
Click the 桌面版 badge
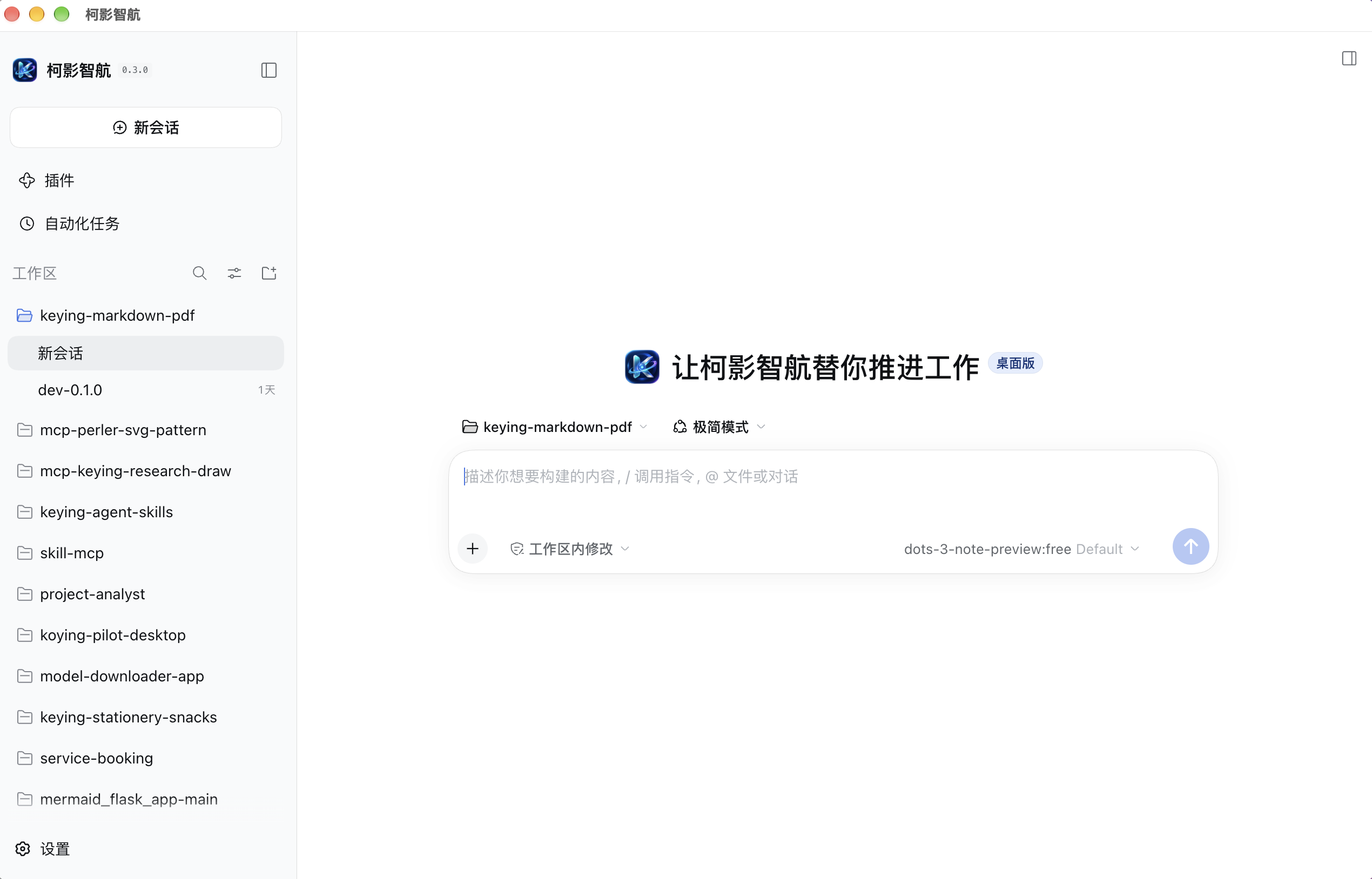tap(1015, 363)
